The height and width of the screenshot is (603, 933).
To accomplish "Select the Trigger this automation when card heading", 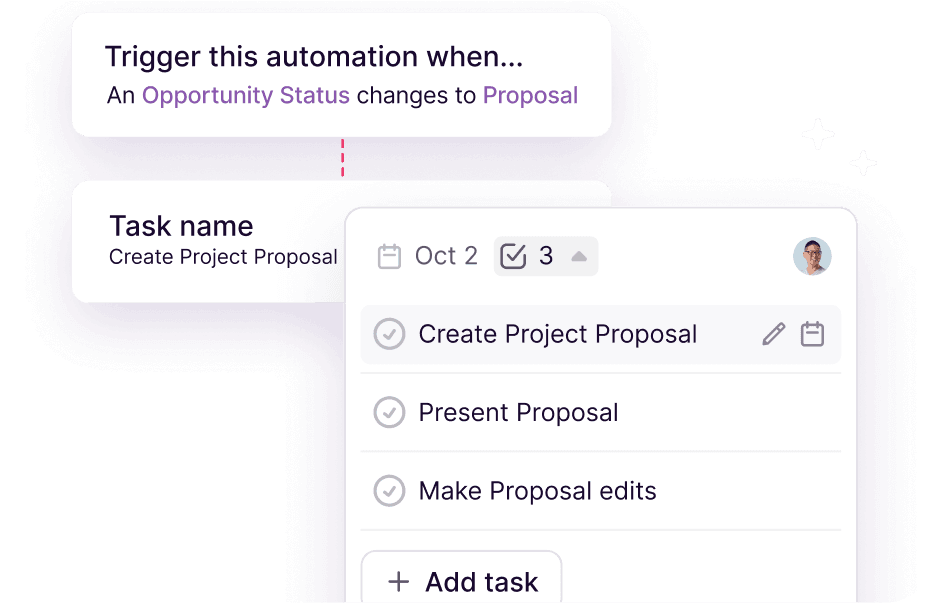I will (314, 57).
